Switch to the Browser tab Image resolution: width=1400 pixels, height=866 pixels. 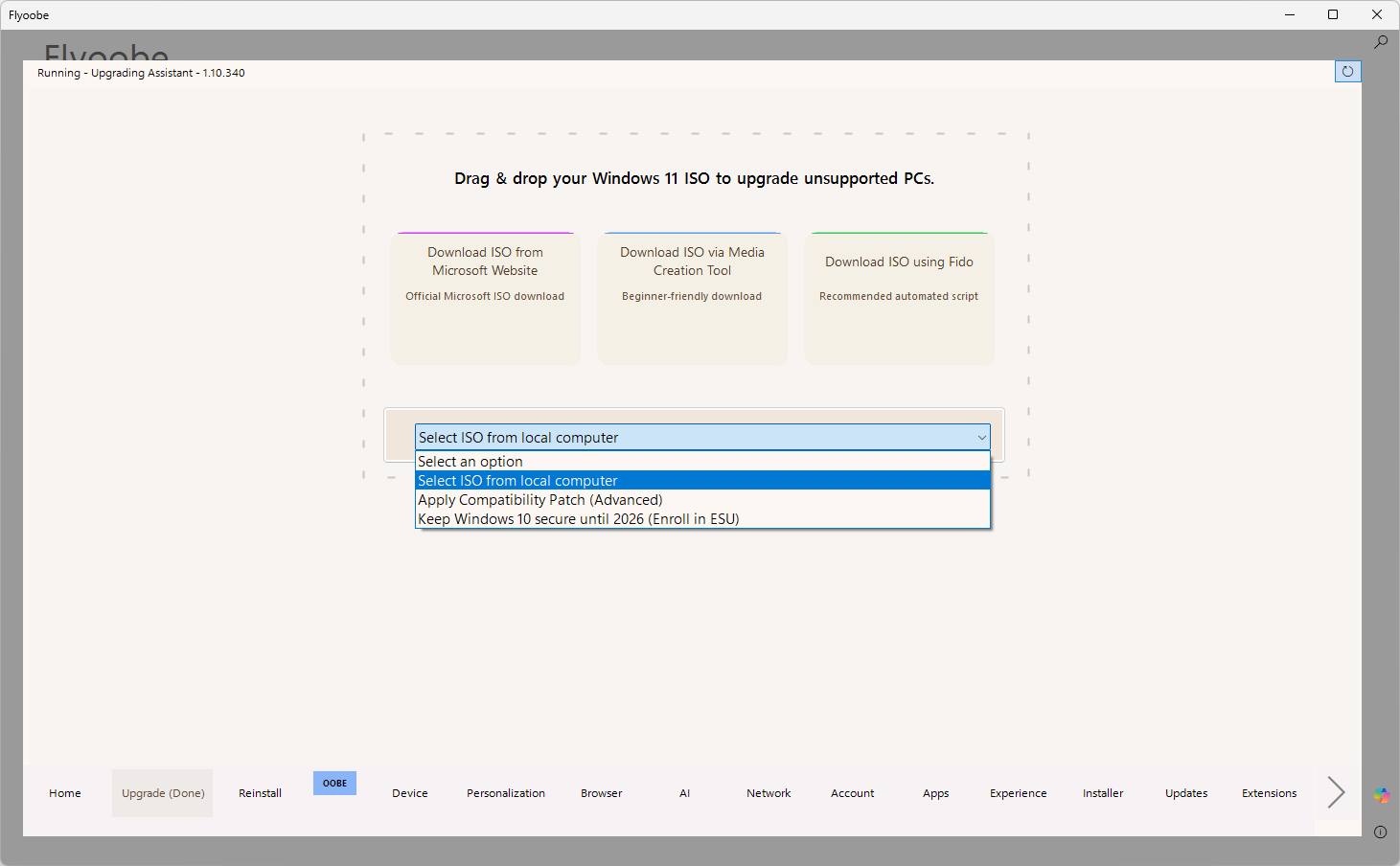(x=602, y=793)
